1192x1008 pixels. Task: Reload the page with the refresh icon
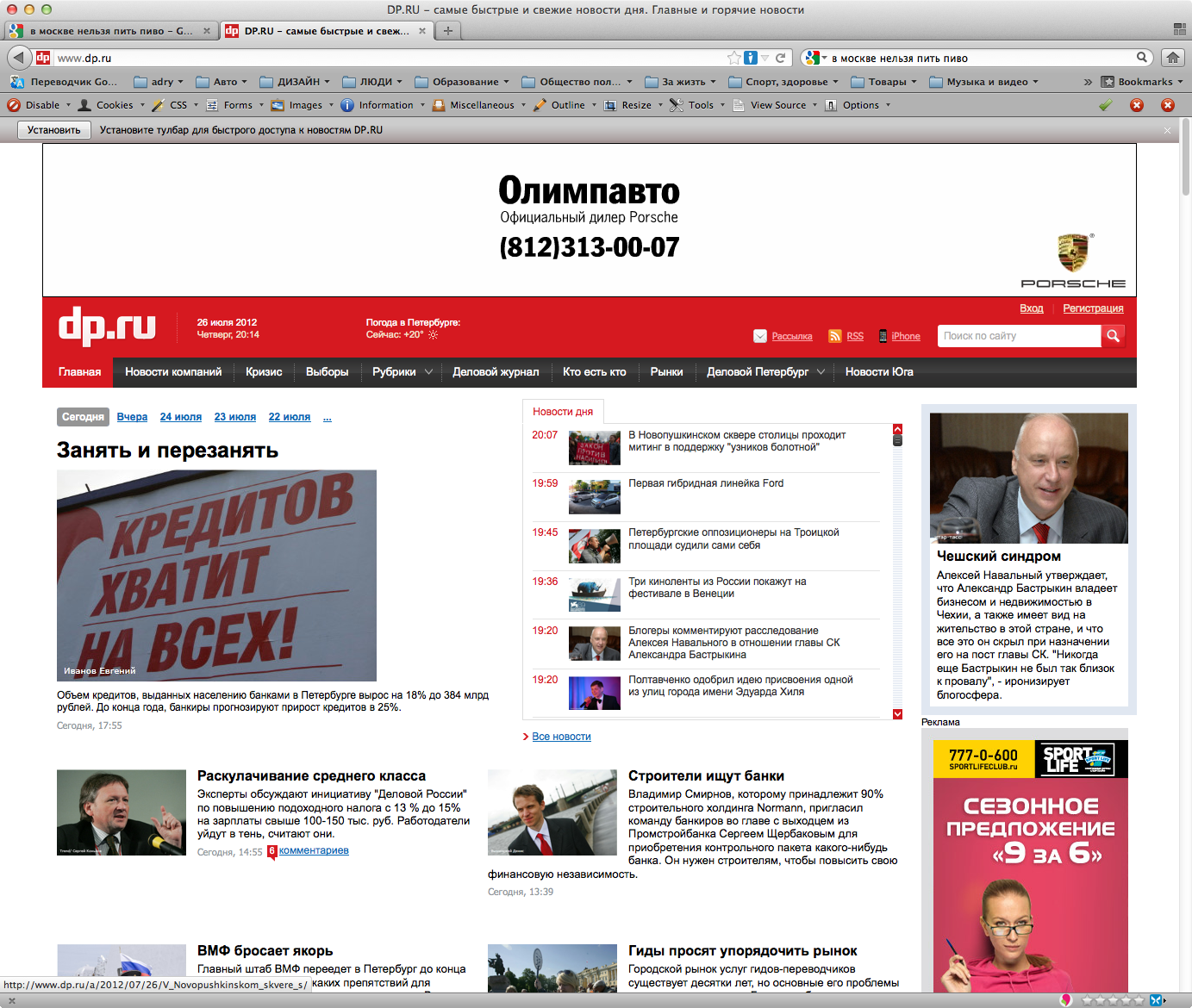(x=780, y=58)
